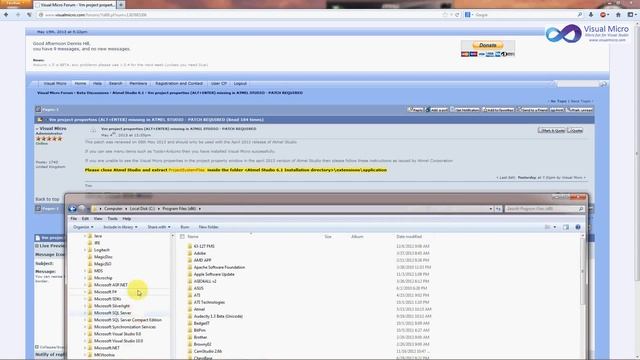Open the Adobe folder in file list
640x360 pixels.
coord(200,253)
